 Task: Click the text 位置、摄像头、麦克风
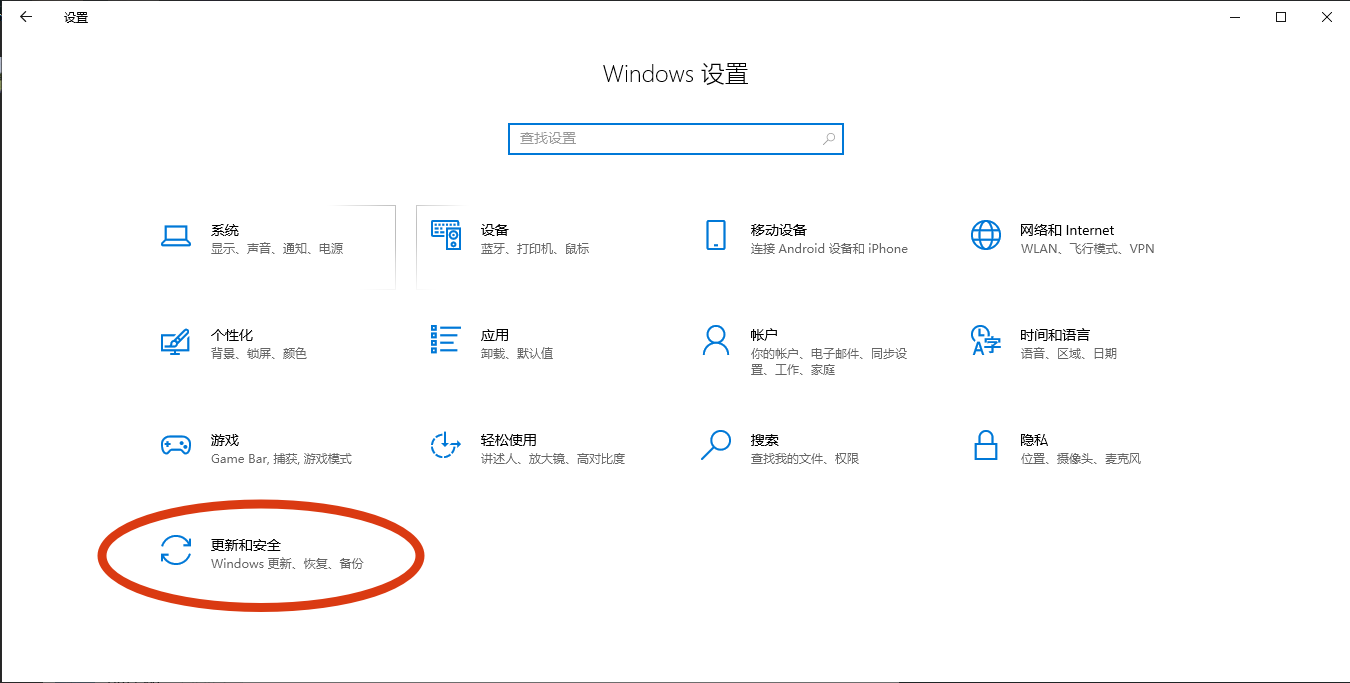pyautogui.click(x=1080, y=459)
